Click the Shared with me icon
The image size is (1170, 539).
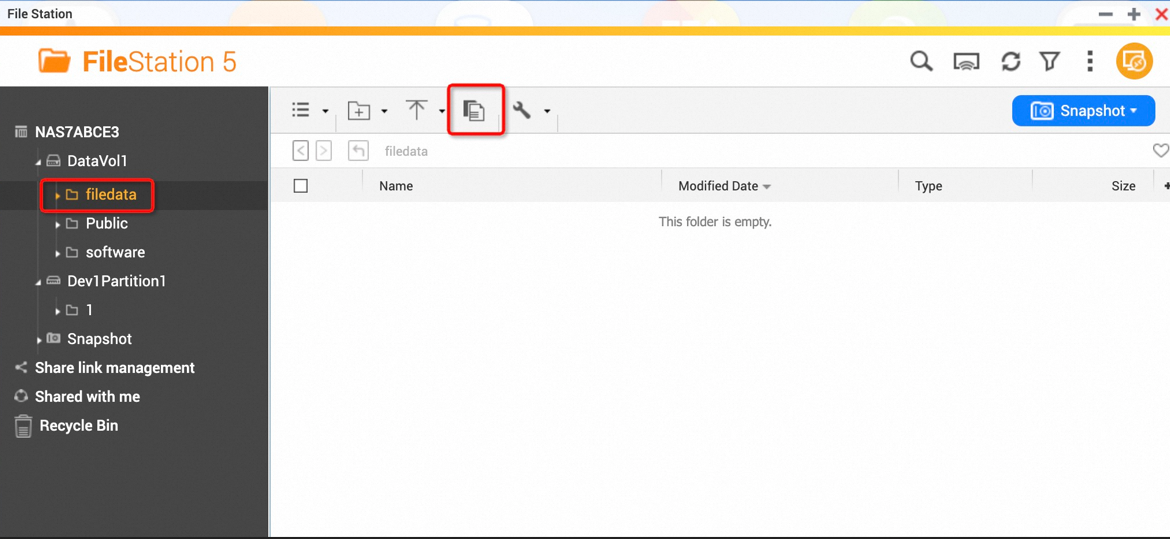(x=22, y=396)
